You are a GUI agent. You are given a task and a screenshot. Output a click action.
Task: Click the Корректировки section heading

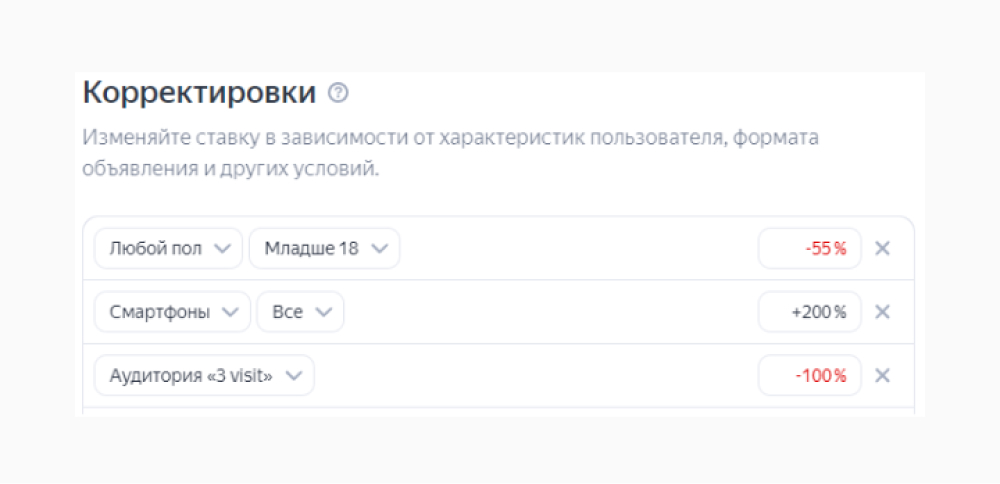(199, 94)
